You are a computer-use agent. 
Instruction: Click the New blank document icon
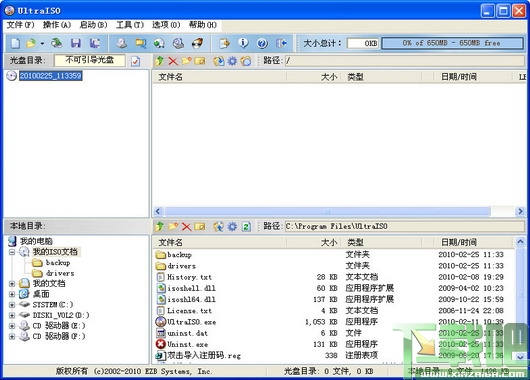pyautogui.click(x=16, y=43)
